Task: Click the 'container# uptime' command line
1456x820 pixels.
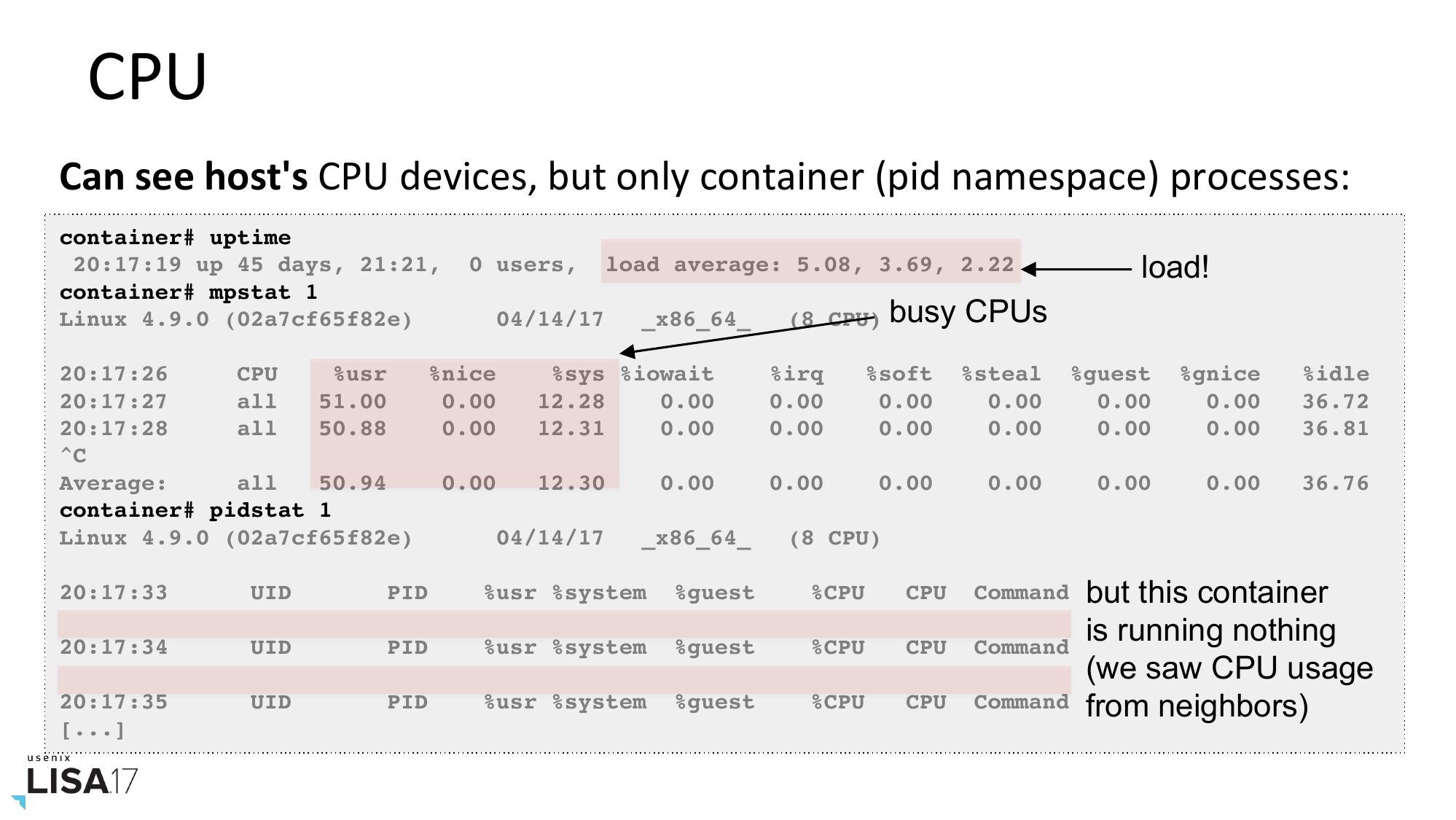Action: pyautogui.click(x=175, y=238)
